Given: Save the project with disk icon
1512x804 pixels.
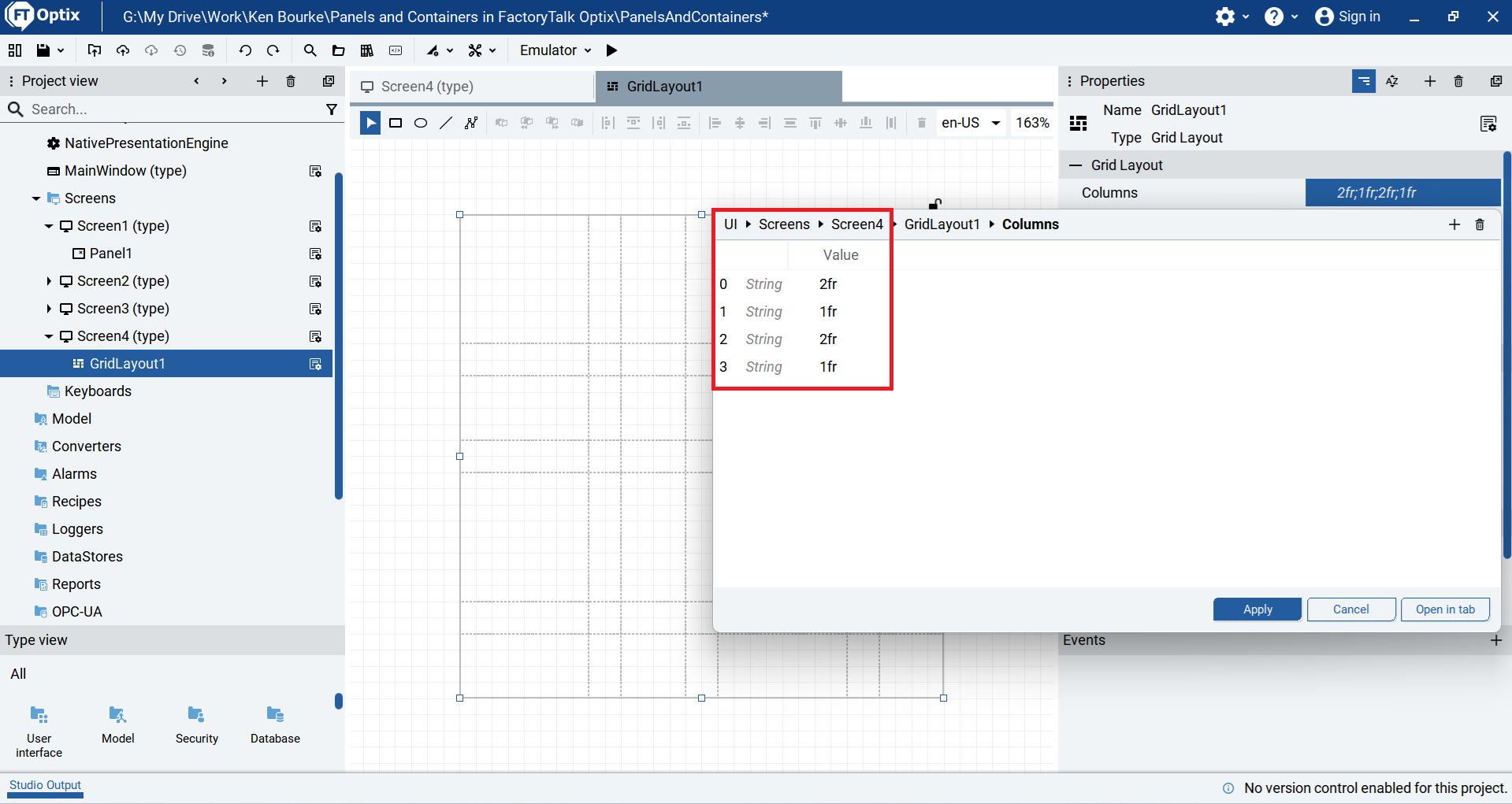Looking at the screenshot, I should (x=43, y=50).
